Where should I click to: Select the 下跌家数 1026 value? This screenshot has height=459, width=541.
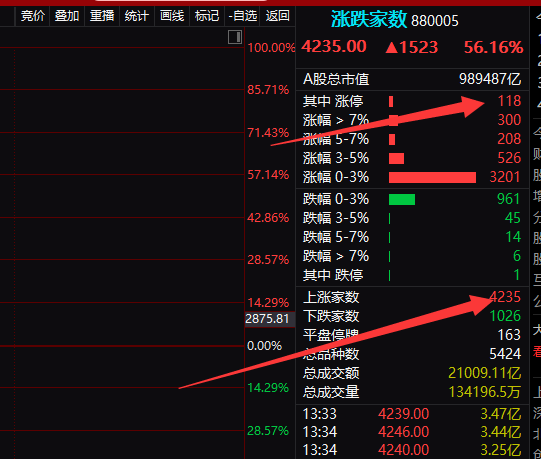(505, 316)
